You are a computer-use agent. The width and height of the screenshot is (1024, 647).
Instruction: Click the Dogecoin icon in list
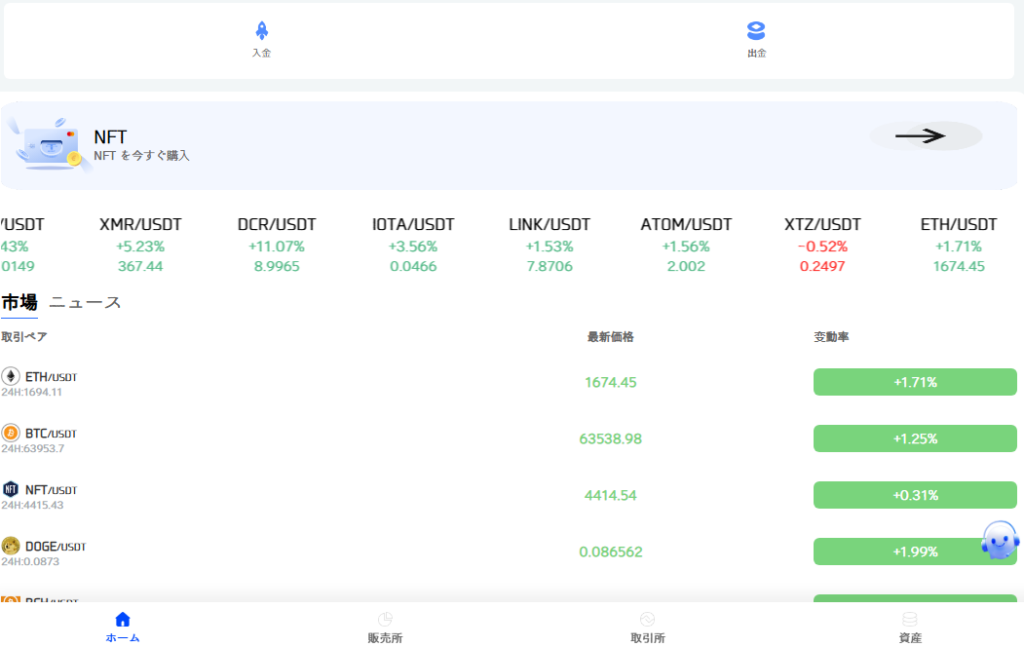(10, 546)
